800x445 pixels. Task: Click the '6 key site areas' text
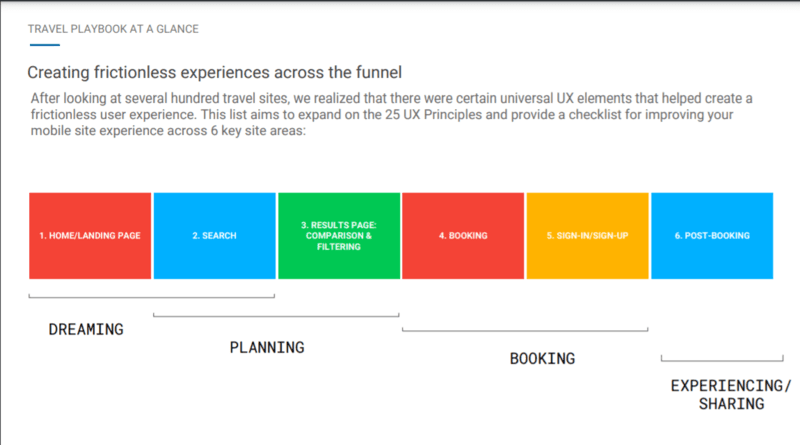258,131
